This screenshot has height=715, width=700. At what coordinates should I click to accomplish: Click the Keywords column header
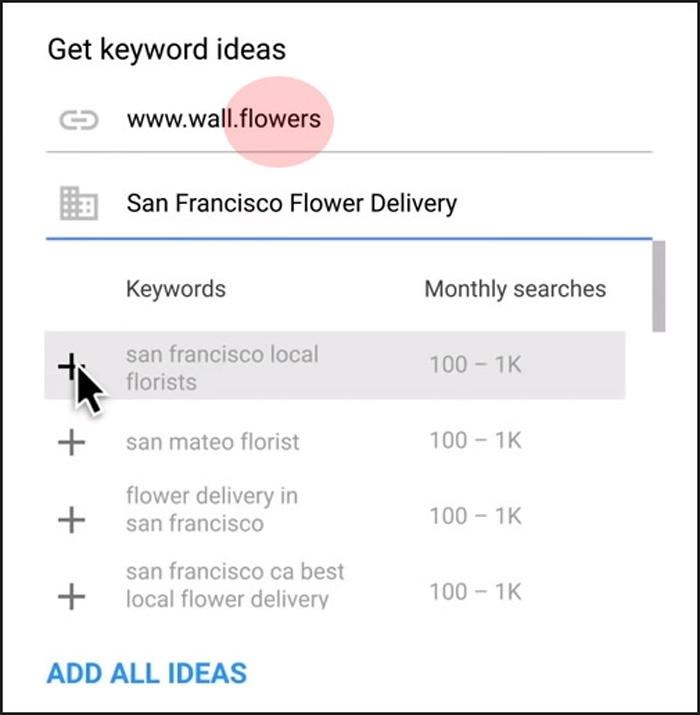pyautogui.click(x=176, y=289)
